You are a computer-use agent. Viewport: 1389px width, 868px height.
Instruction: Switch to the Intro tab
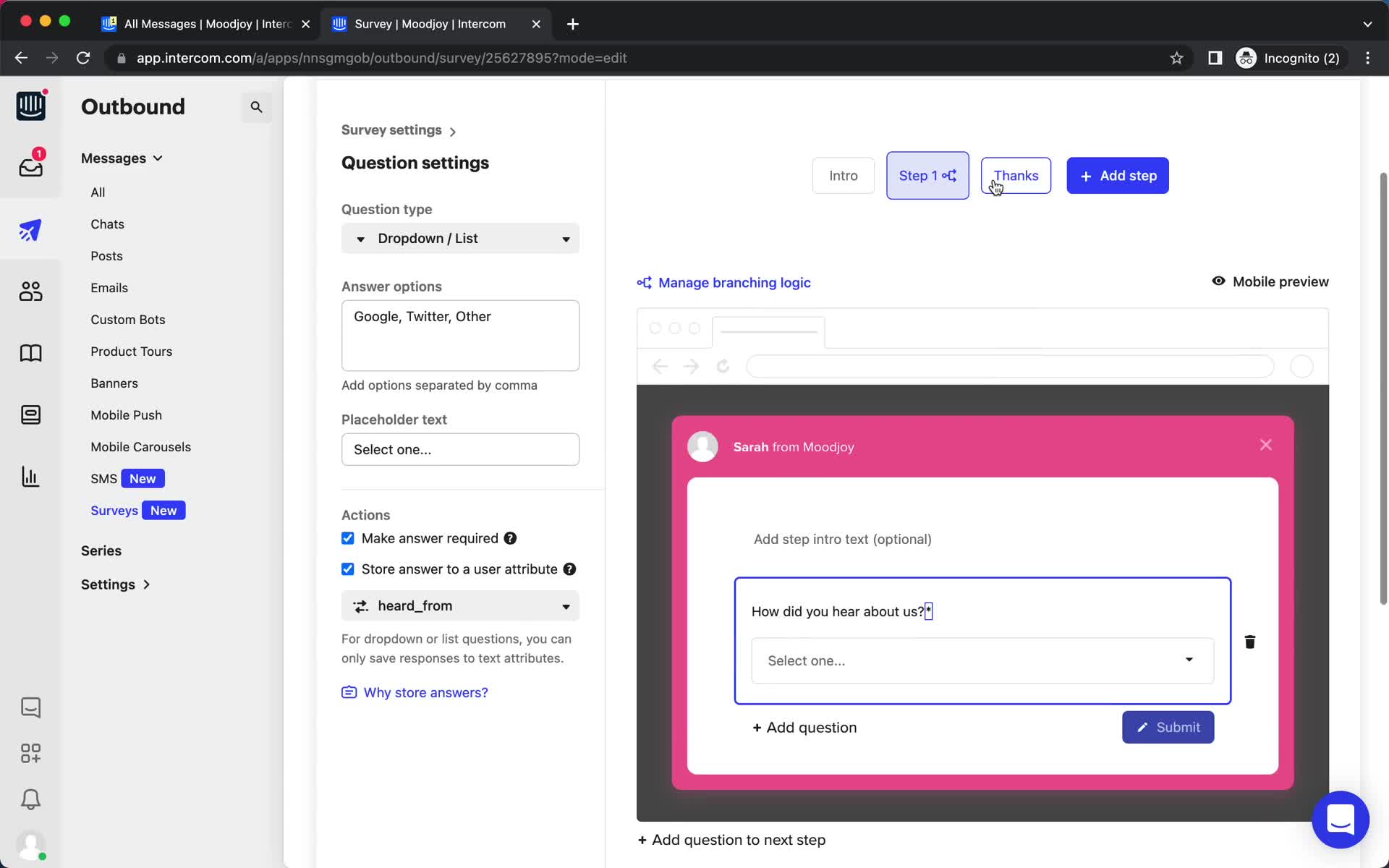843,175
